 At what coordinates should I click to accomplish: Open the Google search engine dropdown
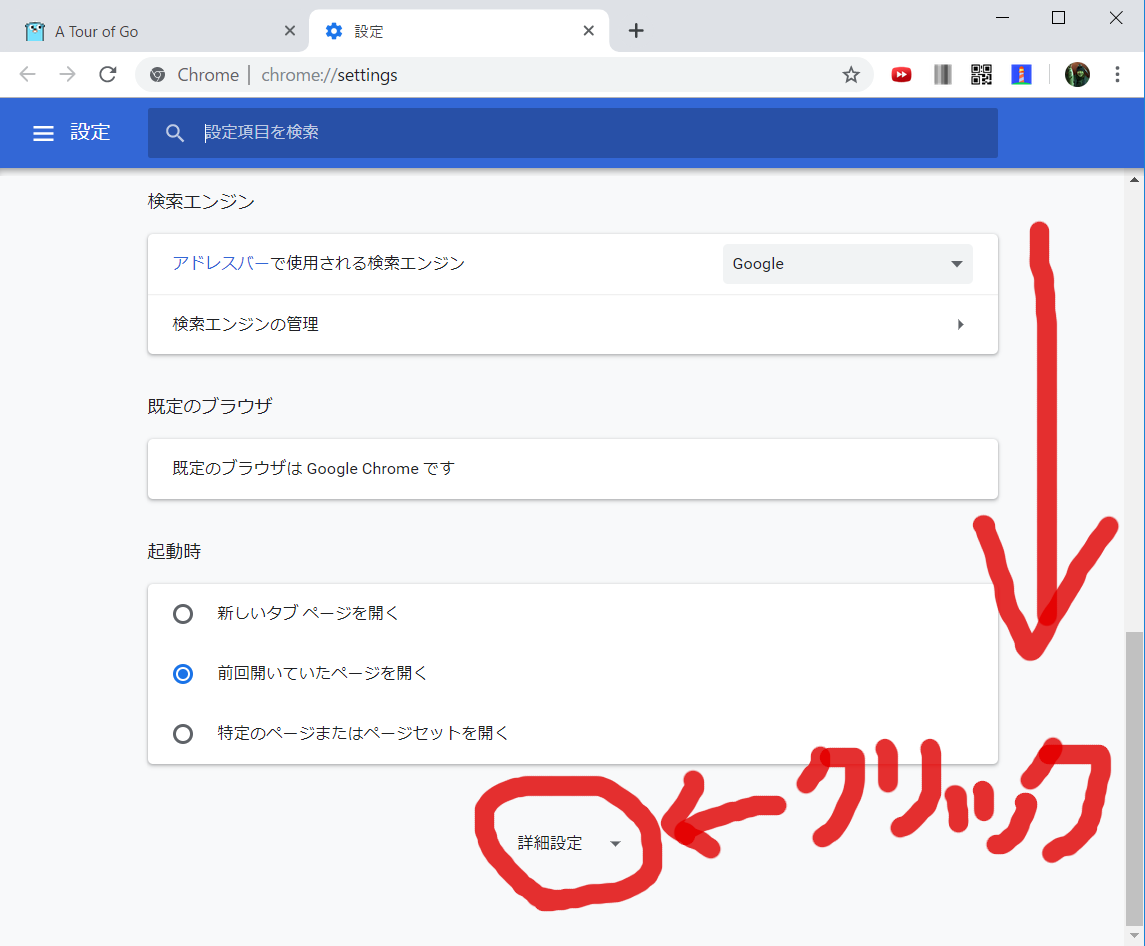click(x=847, y=264)
